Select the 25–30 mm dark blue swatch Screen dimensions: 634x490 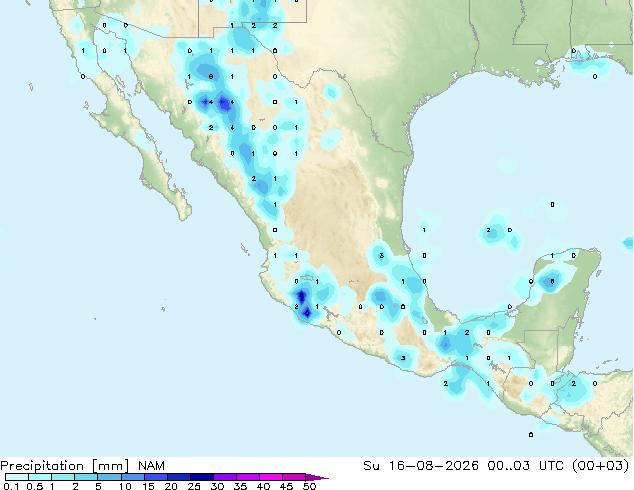pos(201,477)
